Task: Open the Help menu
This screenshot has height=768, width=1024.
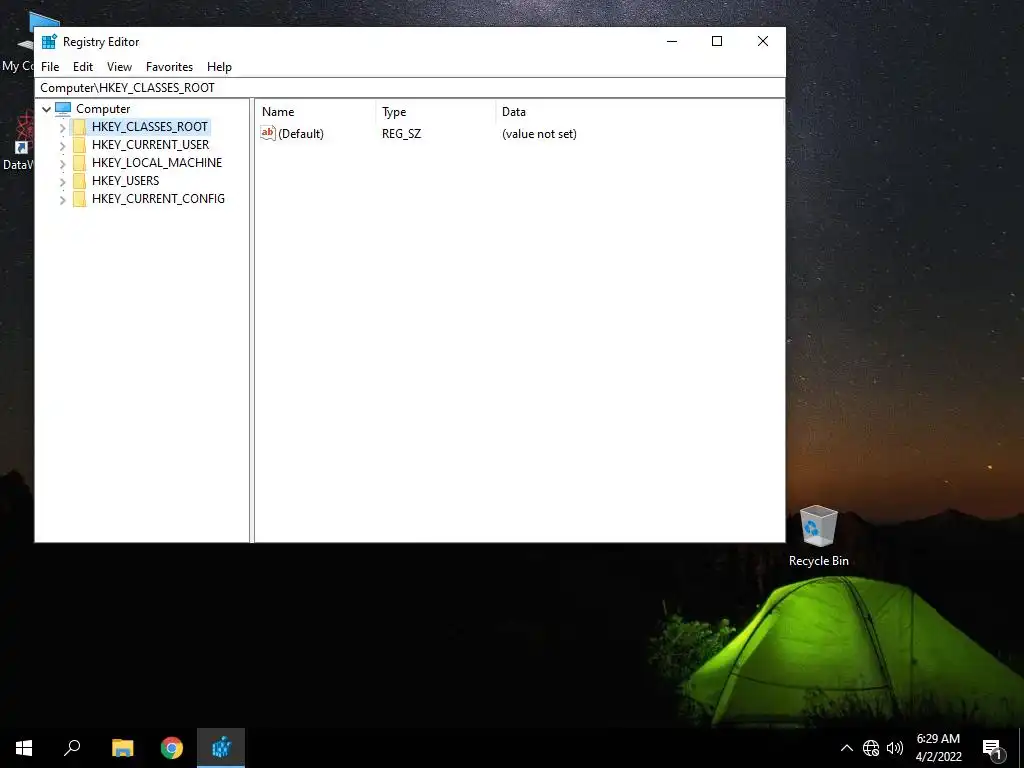Action: coord(219,67)
